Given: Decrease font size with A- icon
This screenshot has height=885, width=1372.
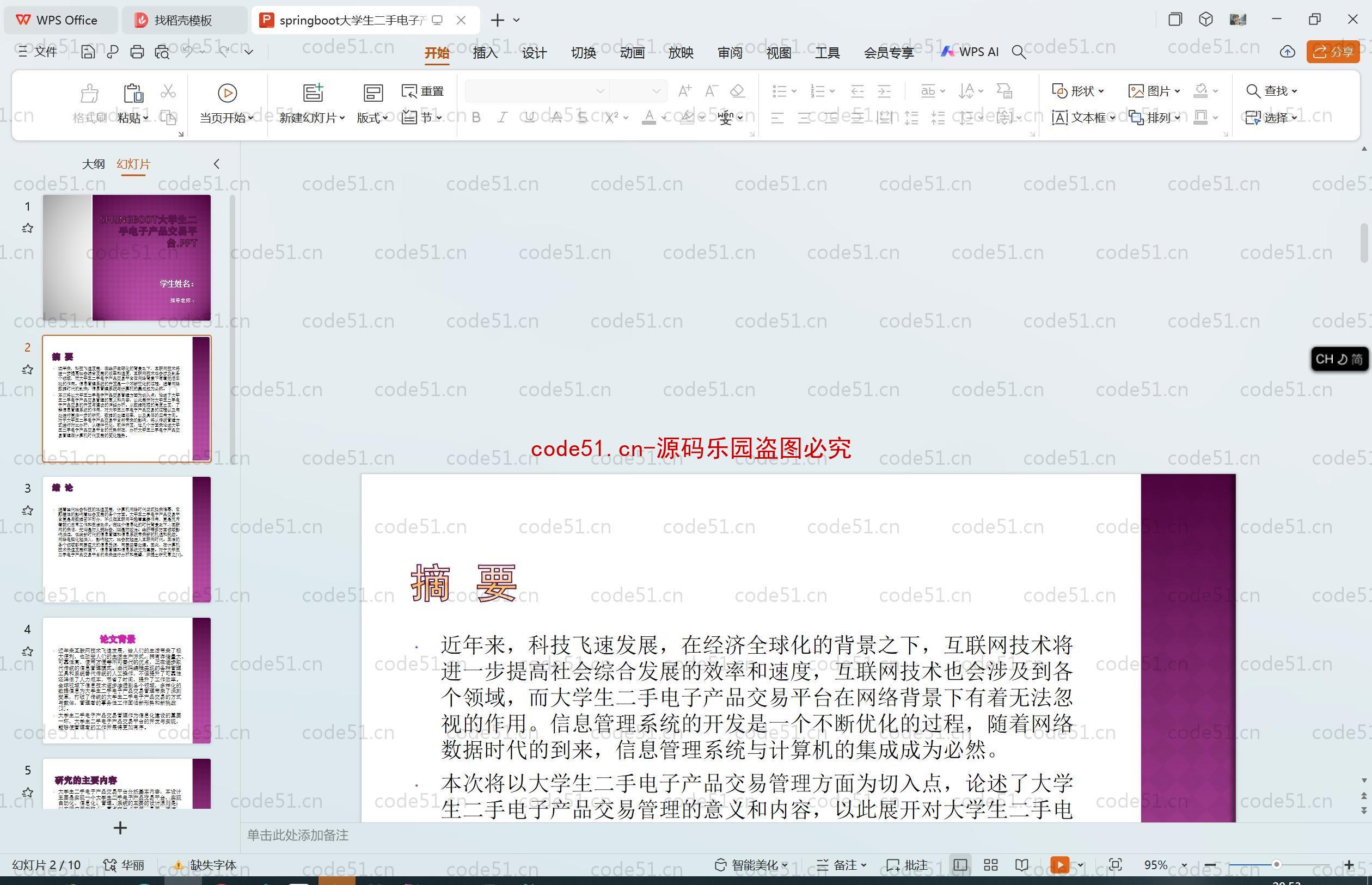Looking at the screenshot, I should [711, 91].
